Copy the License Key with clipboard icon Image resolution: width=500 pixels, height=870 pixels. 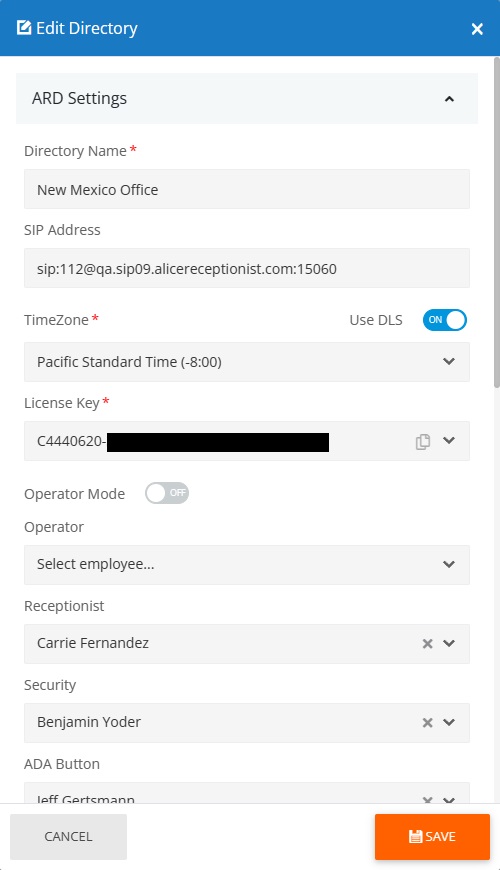[x=423, y=442]
